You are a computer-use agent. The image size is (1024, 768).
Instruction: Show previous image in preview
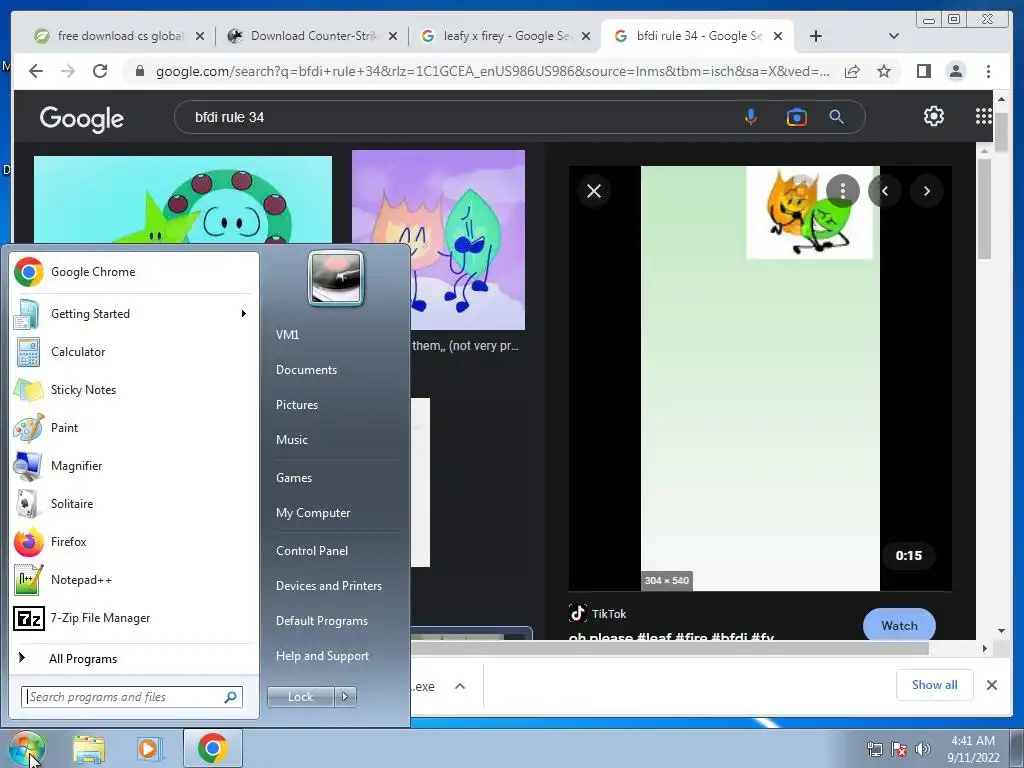pyautogui.click(x=885, y=191)
